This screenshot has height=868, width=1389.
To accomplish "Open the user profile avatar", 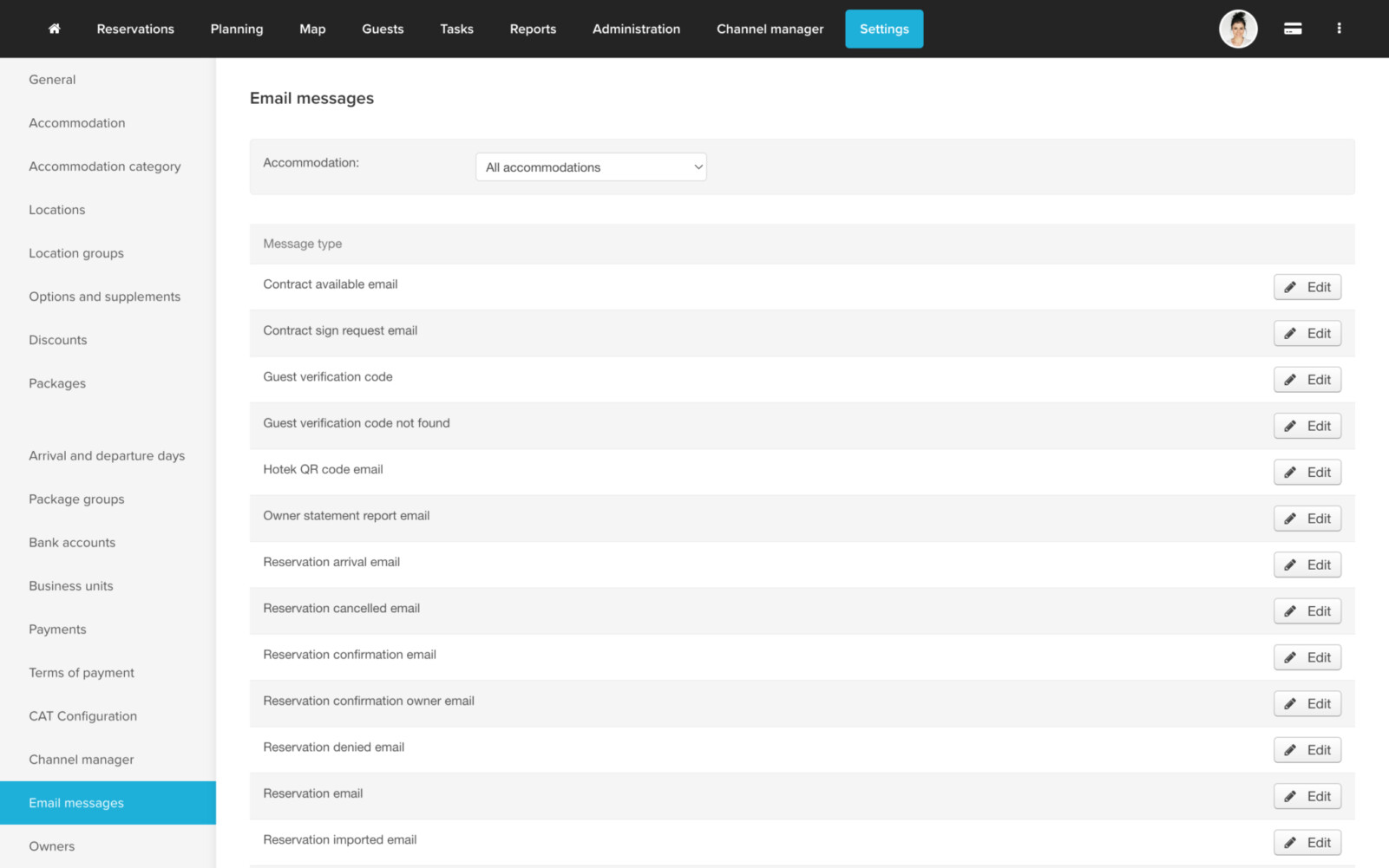I will pos(1237,29).
